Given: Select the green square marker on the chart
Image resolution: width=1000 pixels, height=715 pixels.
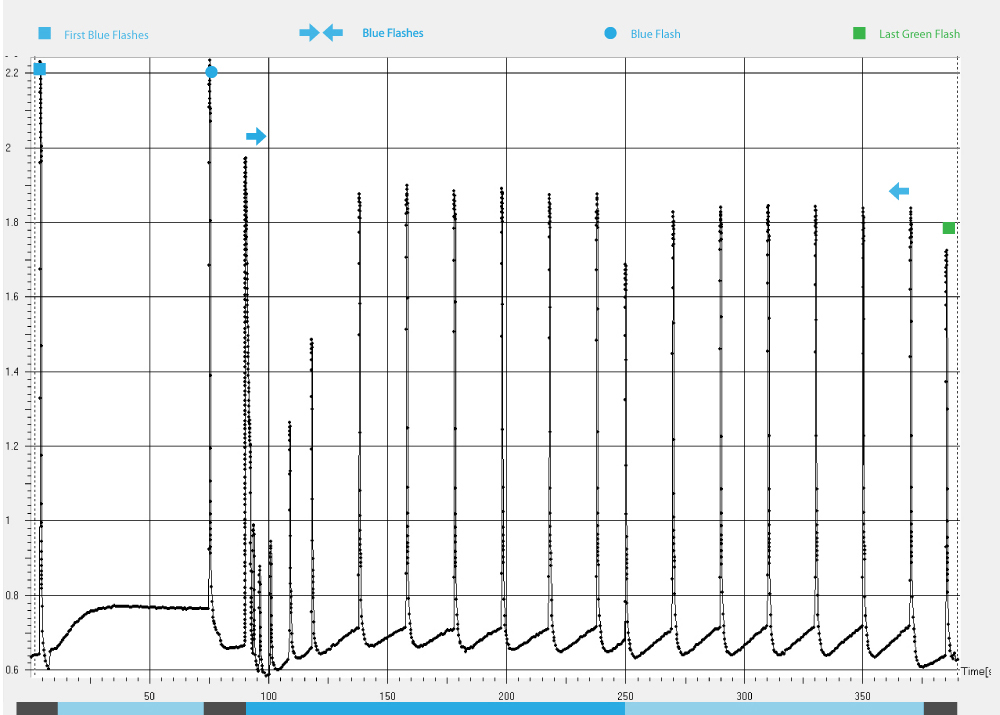Looking at the screenshot, I should click(948, 228).
